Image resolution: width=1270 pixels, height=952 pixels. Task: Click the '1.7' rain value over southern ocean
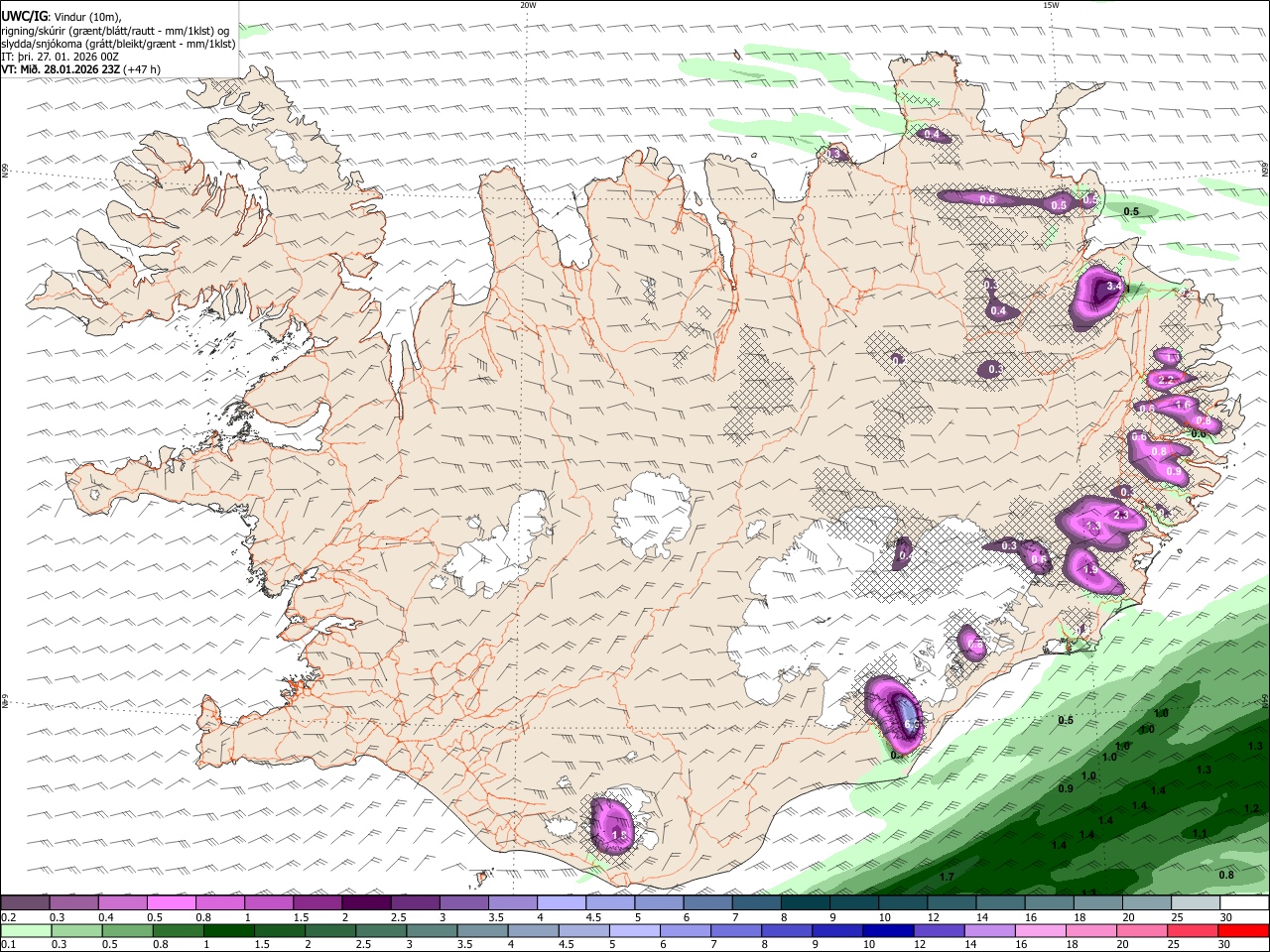(947, 878)
